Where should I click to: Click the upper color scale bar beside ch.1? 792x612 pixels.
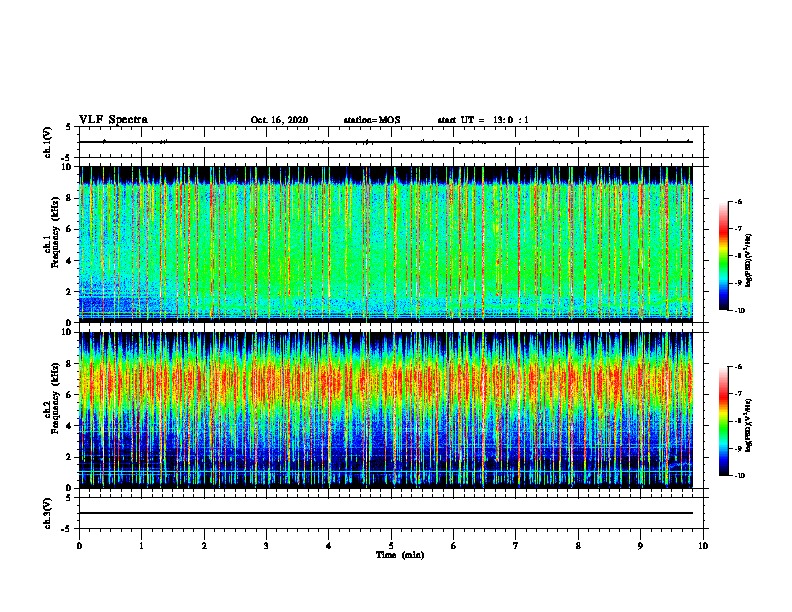click(724, 256)
